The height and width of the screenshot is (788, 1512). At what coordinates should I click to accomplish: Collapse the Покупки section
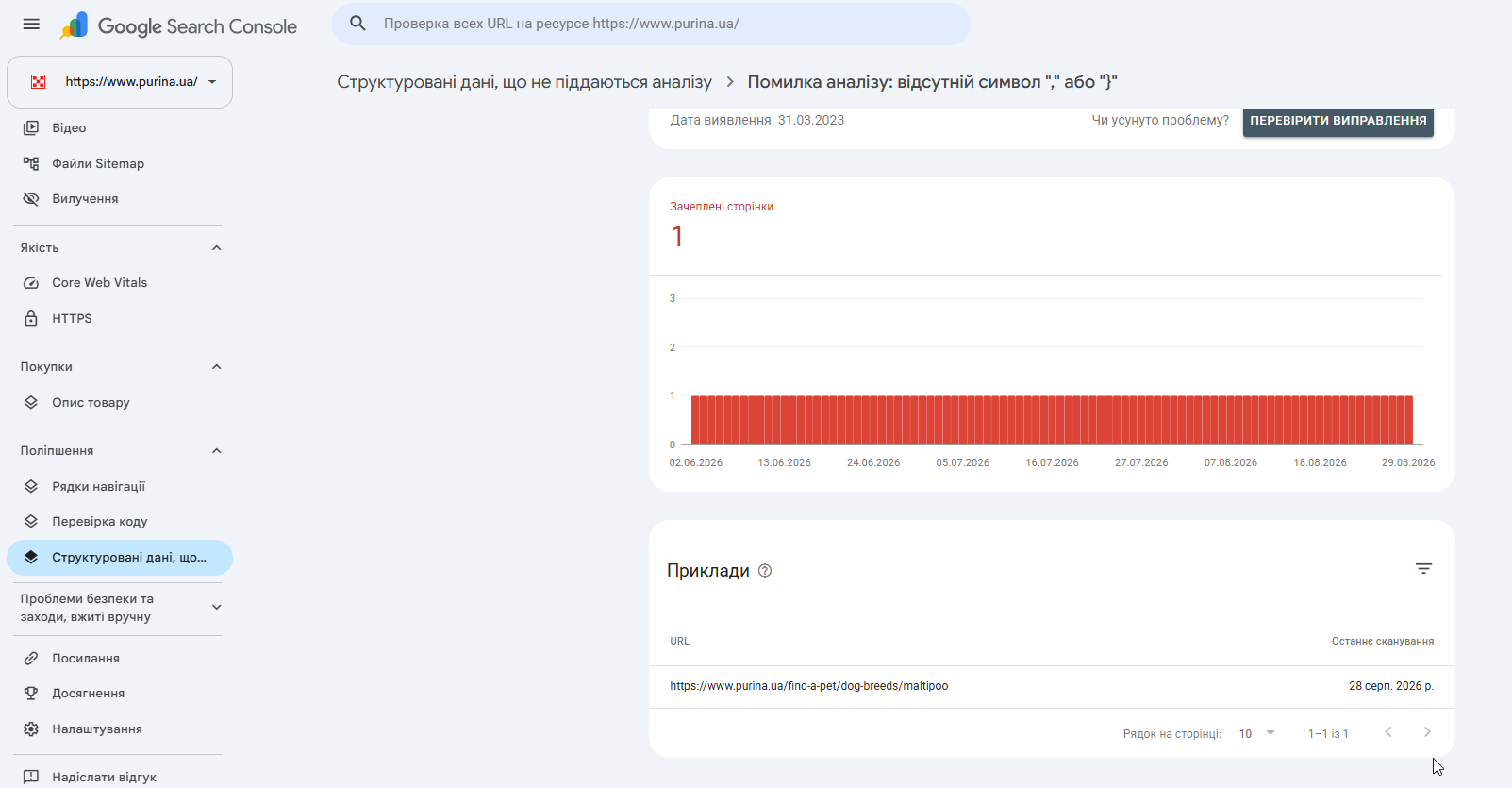point(216,367)
